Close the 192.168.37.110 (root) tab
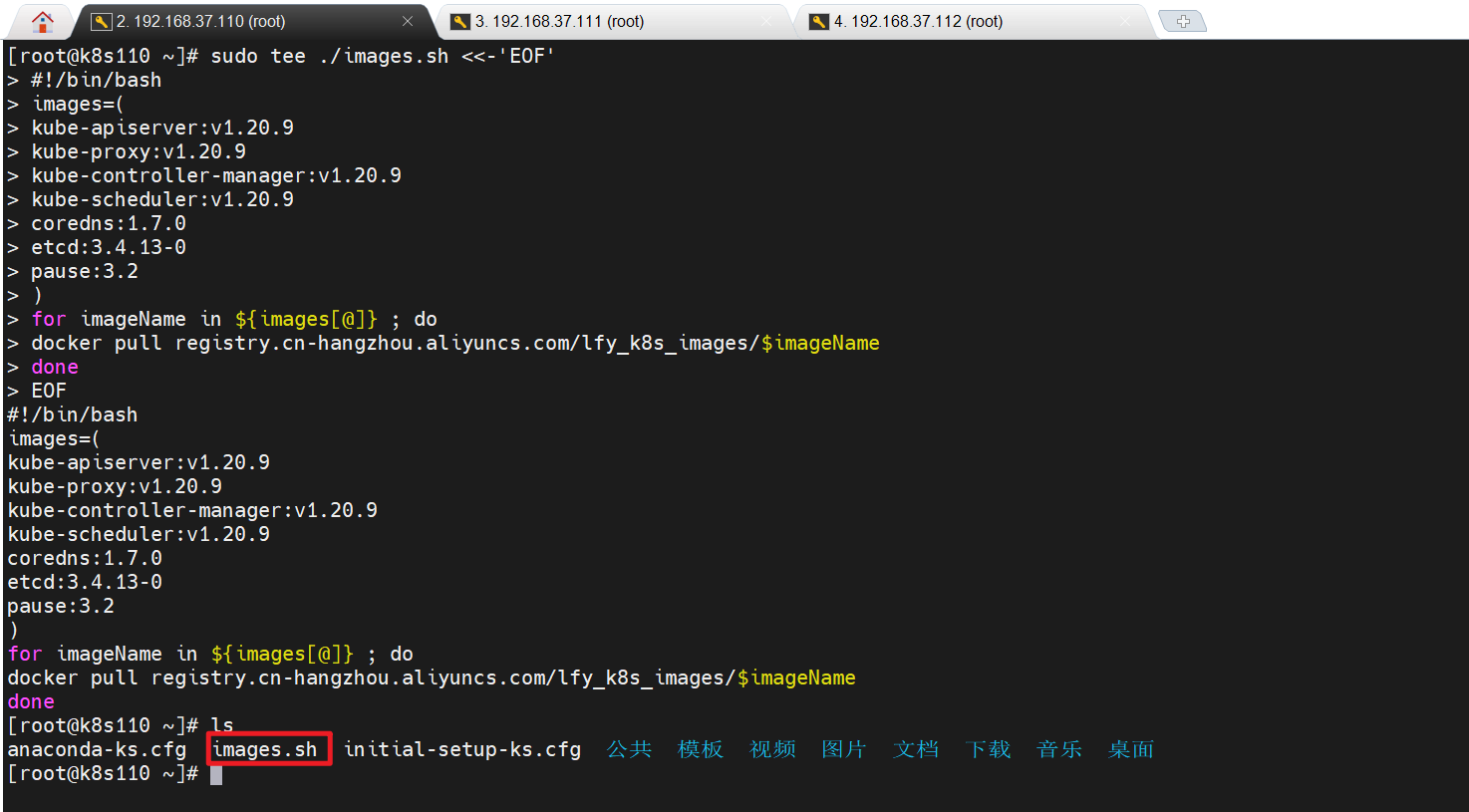The image size is (1469, 812). (408, 21)
